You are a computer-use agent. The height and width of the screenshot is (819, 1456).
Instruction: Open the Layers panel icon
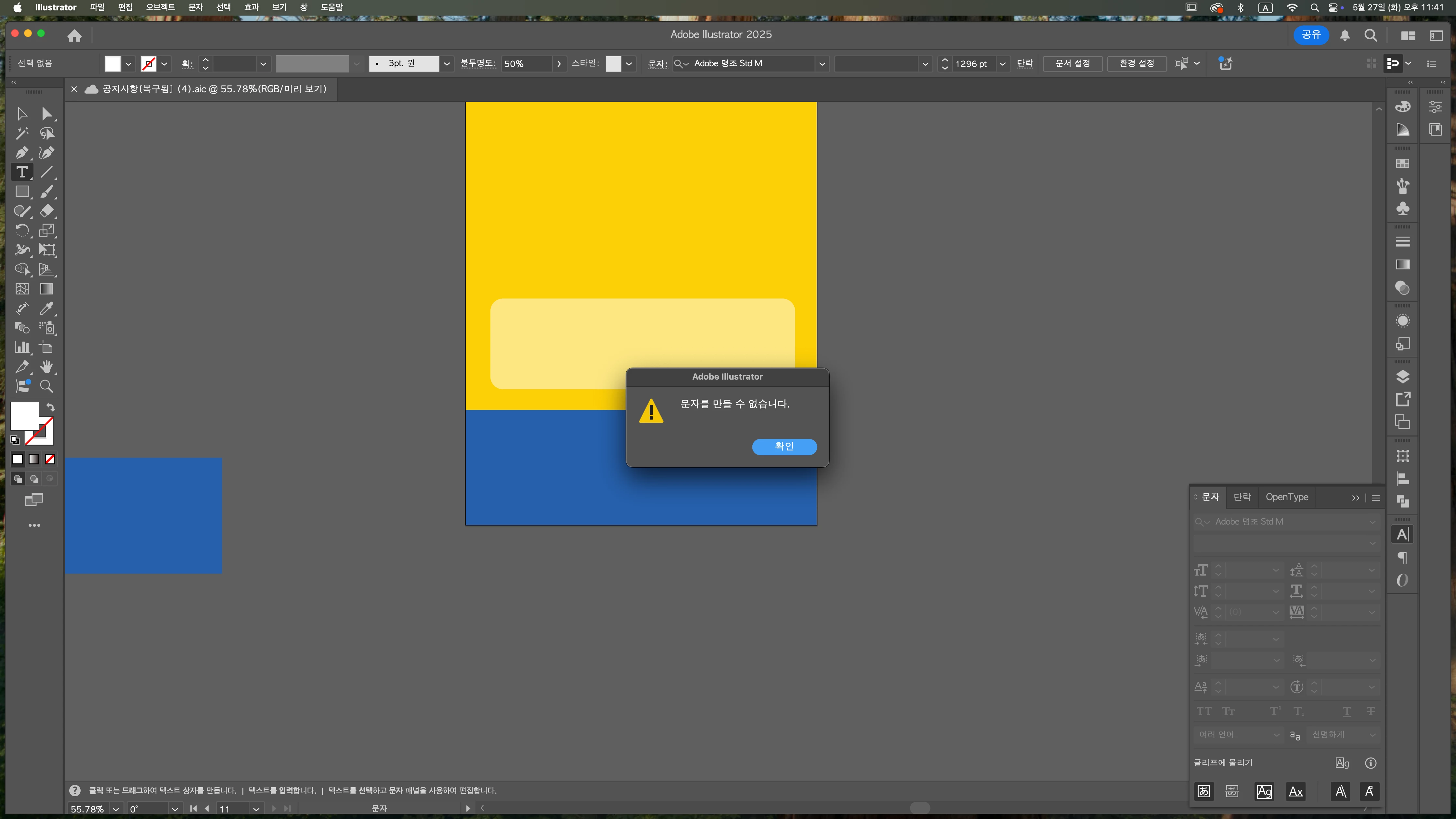[1402, 376]
